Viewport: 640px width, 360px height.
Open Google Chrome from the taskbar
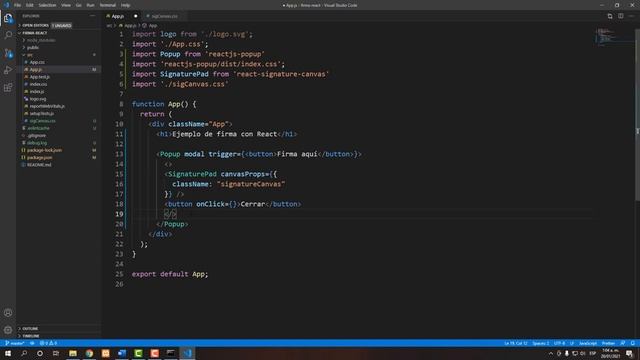click(89, 353)
